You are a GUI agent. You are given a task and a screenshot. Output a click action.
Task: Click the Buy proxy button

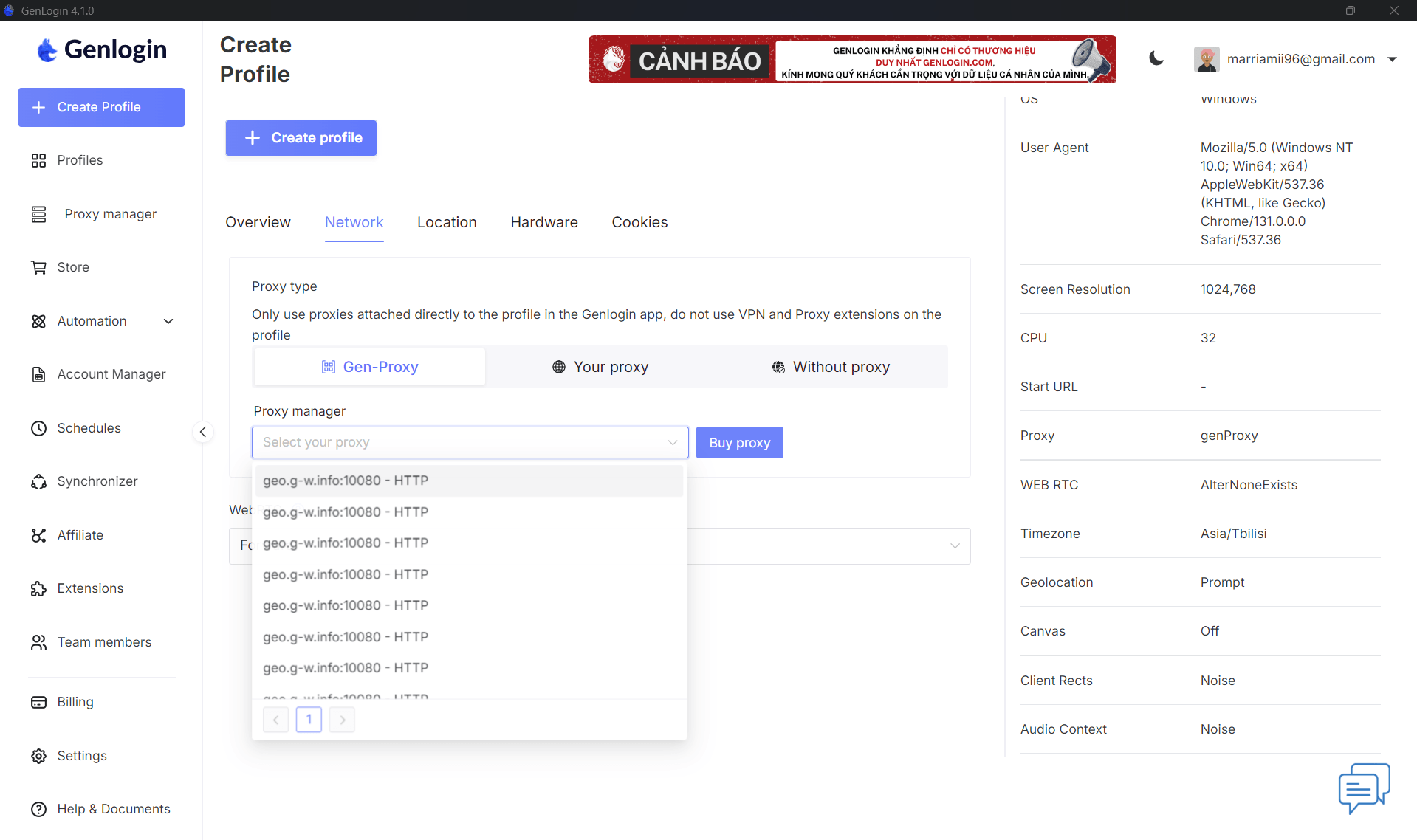[739, 442]
